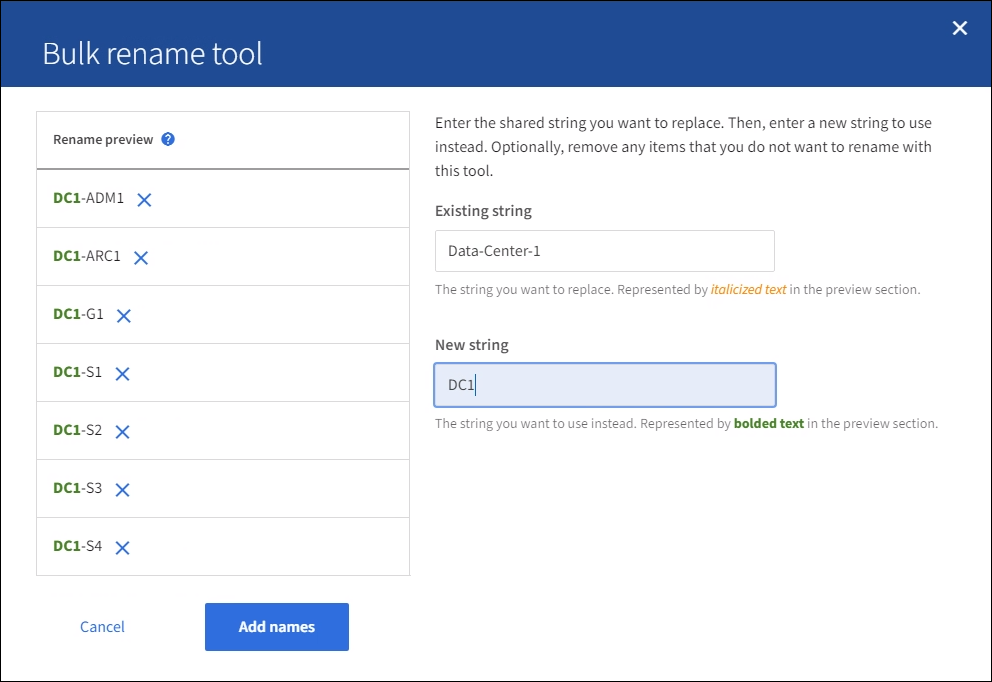This screenshot has width=992, height=682.
Task: Remove DC1-ARC1 from the rename preview
Action: tap(141, 258)
